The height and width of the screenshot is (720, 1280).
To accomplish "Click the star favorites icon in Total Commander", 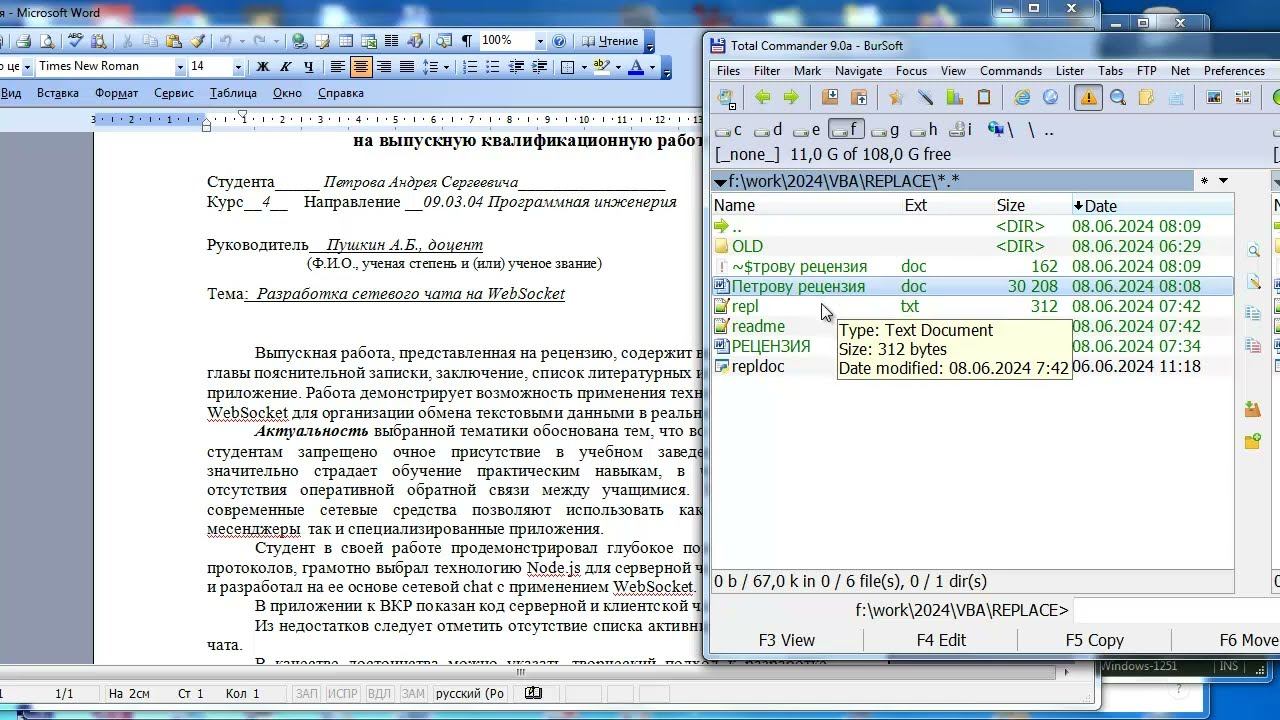I will tap(896, 97).
